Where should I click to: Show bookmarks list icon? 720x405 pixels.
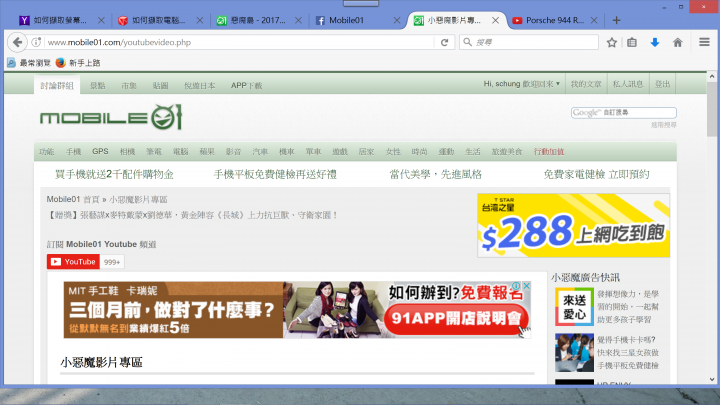[632, 42]
